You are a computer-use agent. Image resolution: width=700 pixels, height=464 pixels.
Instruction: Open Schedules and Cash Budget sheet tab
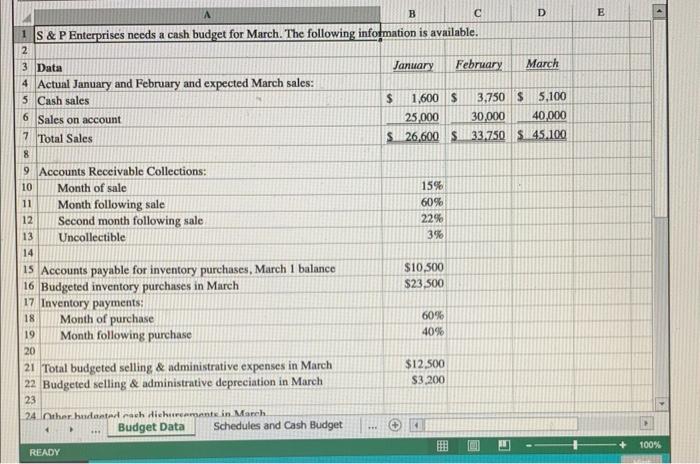[278, 426]
